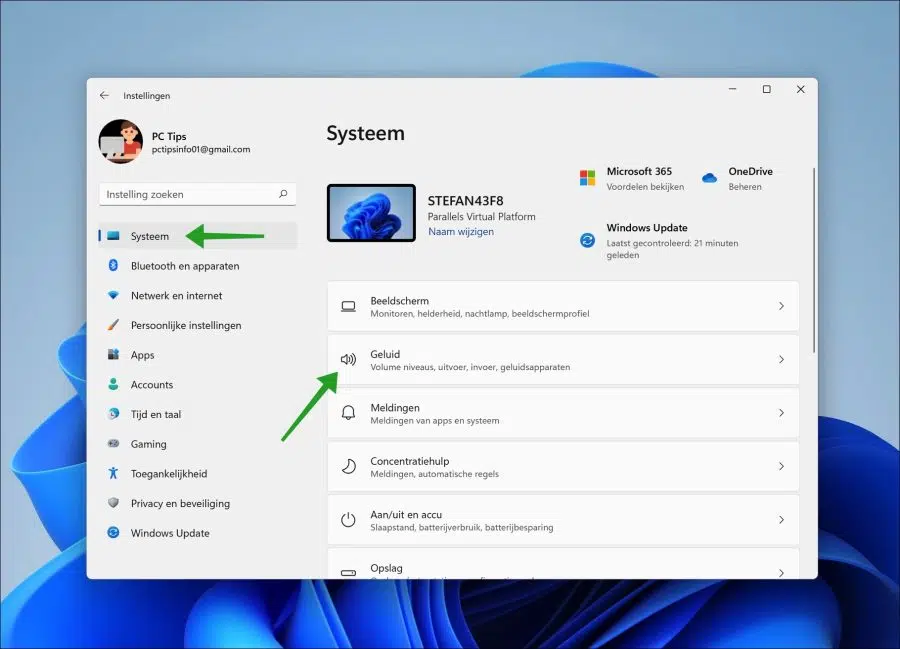This screenshot has width=900, height=649.
Task: Click the Aan/uit power icon
Action: [x=348, y=520]
